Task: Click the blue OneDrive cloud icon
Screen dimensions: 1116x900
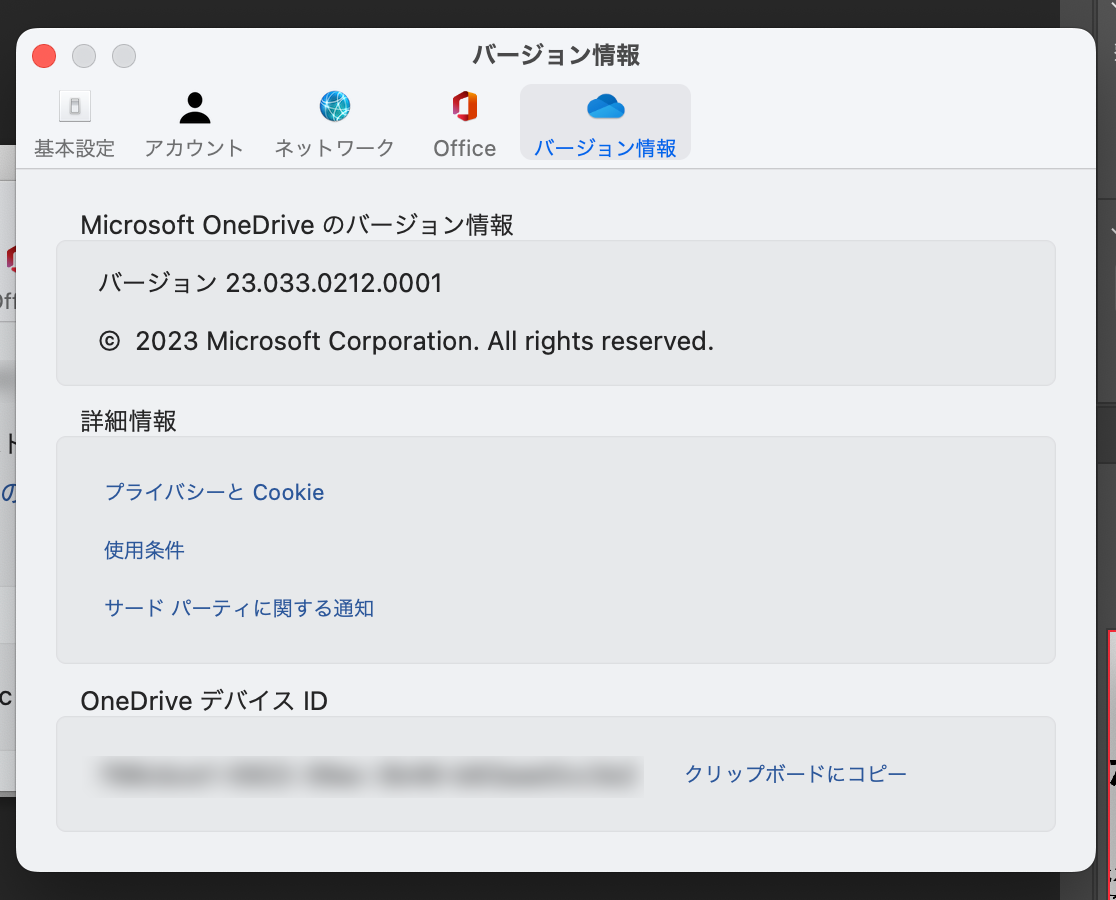Action: pyautogui.click(x=606, y=107)
